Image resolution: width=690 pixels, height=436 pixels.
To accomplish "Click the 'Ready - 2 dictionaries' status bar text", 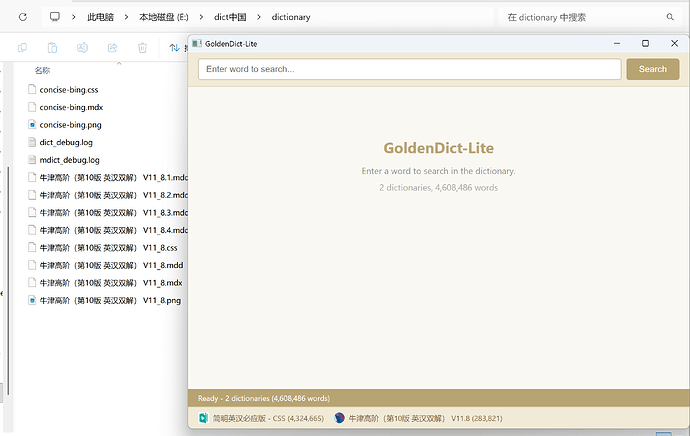I will (x=264, y=398).
